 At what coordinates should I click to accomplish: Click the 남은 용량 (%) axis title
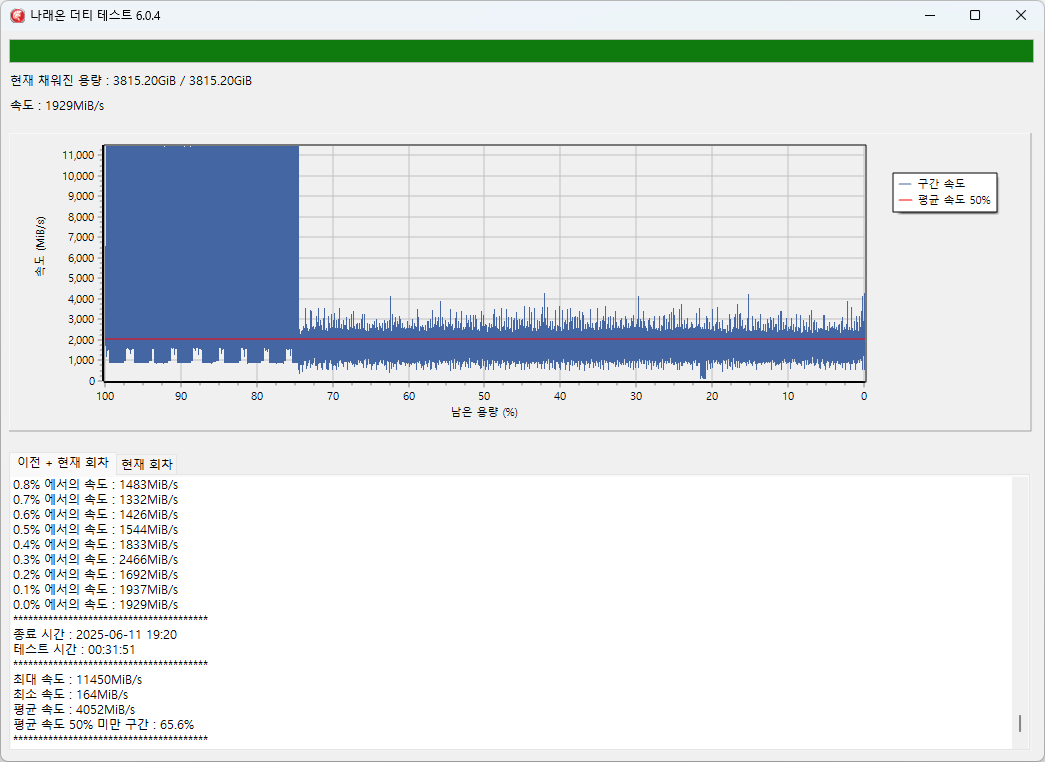click(x=484, y=412)
